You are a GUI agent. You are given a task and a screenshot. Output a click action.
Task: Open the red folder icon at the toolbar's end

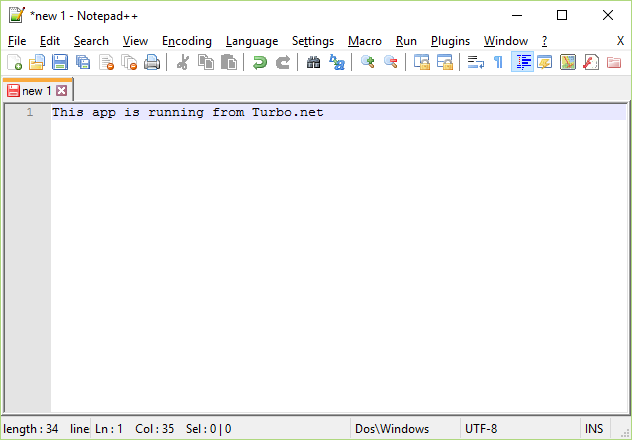coord(614,62)
